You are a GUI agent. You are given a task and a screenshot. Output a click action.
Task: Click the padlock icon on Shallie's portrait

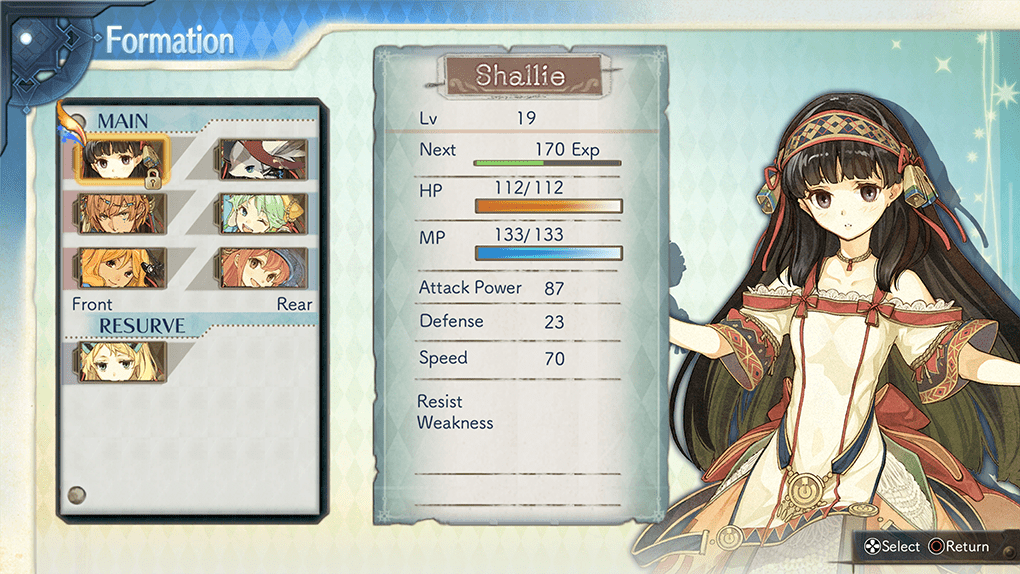(x=152, y=178)
